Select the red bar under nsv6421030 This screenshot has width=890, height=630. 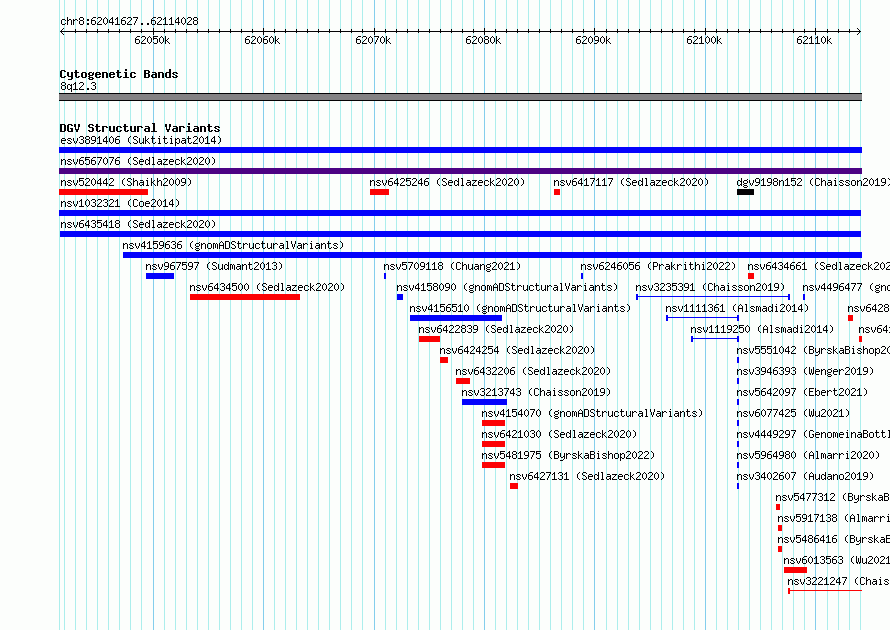tap(493, 444)
